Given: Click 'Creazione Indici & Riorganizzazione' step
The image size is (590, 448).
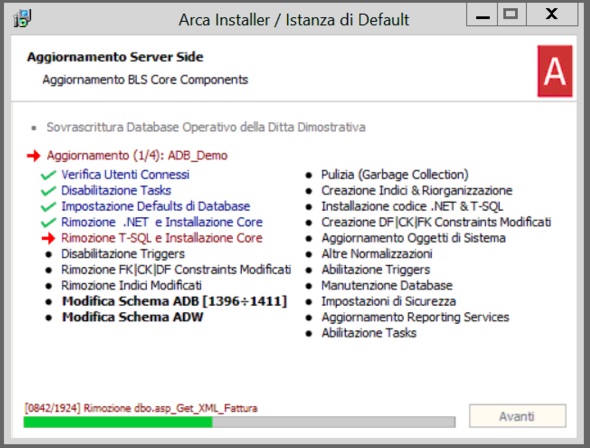Looking at the screenshot, I should coord(417,190).
